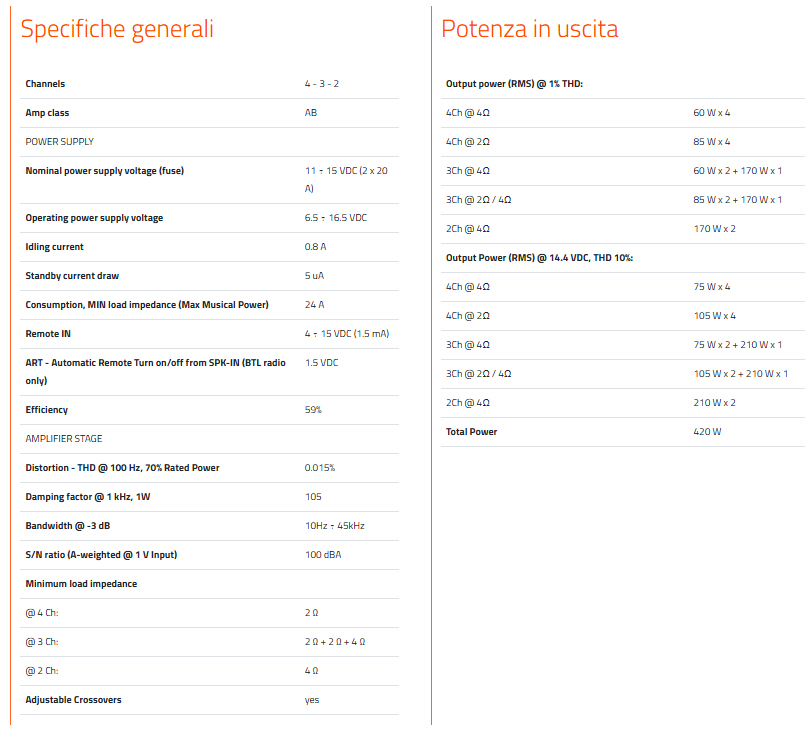This screenshot has height=730, width=805.
Task: Select the Total Power 420 W value
Action: pyautogui.click(x=707, y=432)
